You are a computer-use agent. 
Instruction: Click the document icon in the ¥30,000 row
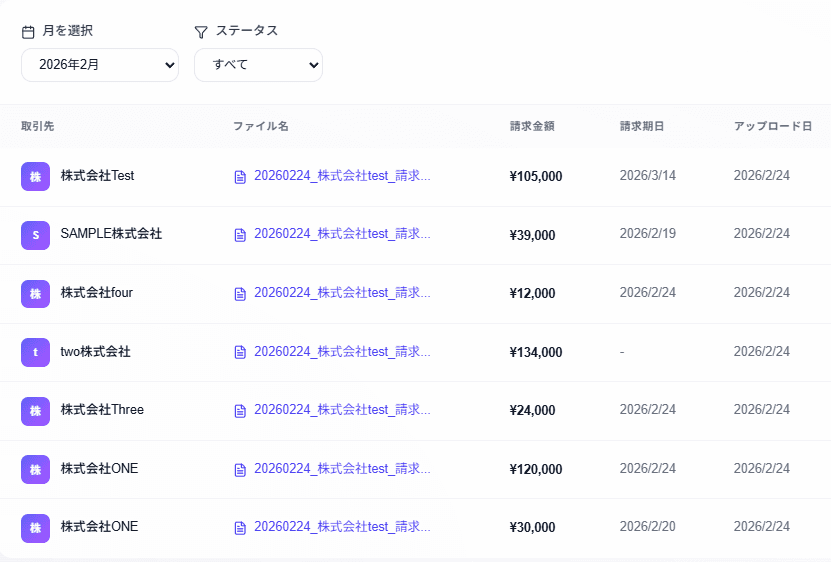coord(240,528)
